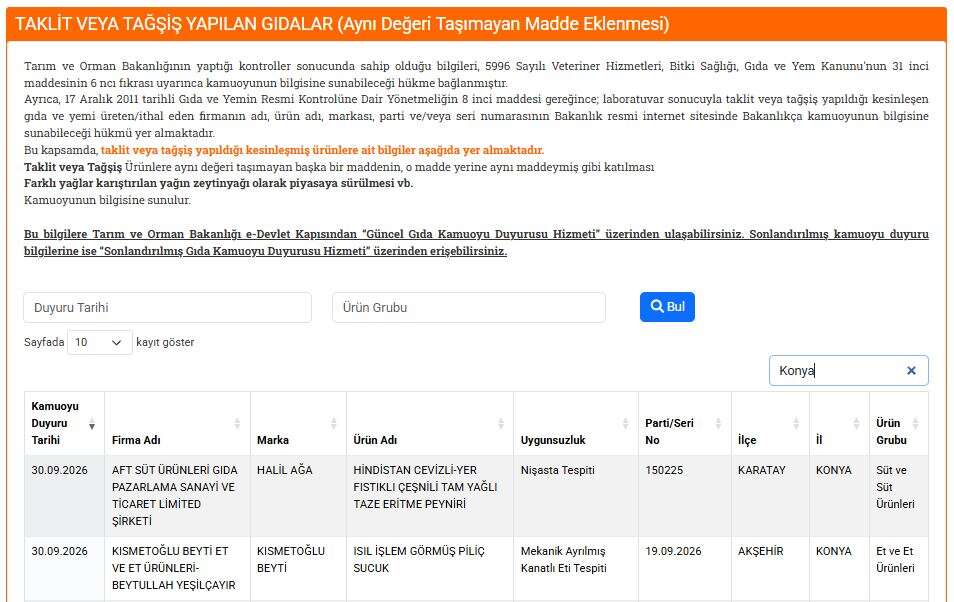
Task: Sort the İl column
Action: (x=857, y=424)
